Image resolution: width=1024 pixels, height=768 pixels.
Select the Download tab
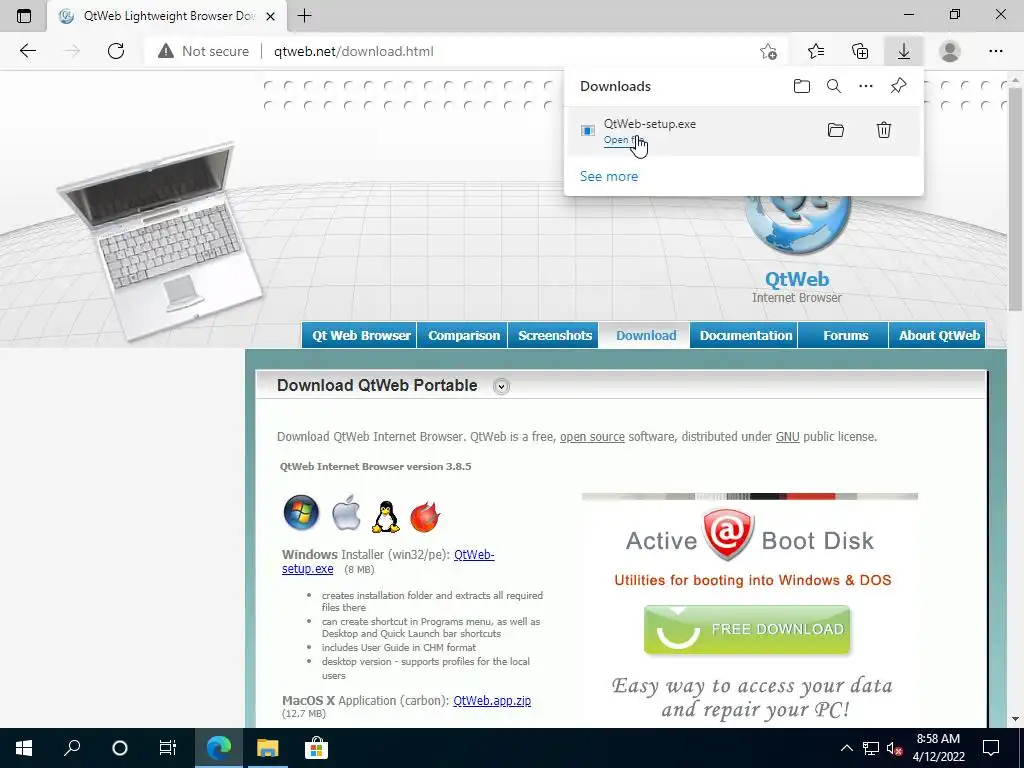[x=646, y=335]
